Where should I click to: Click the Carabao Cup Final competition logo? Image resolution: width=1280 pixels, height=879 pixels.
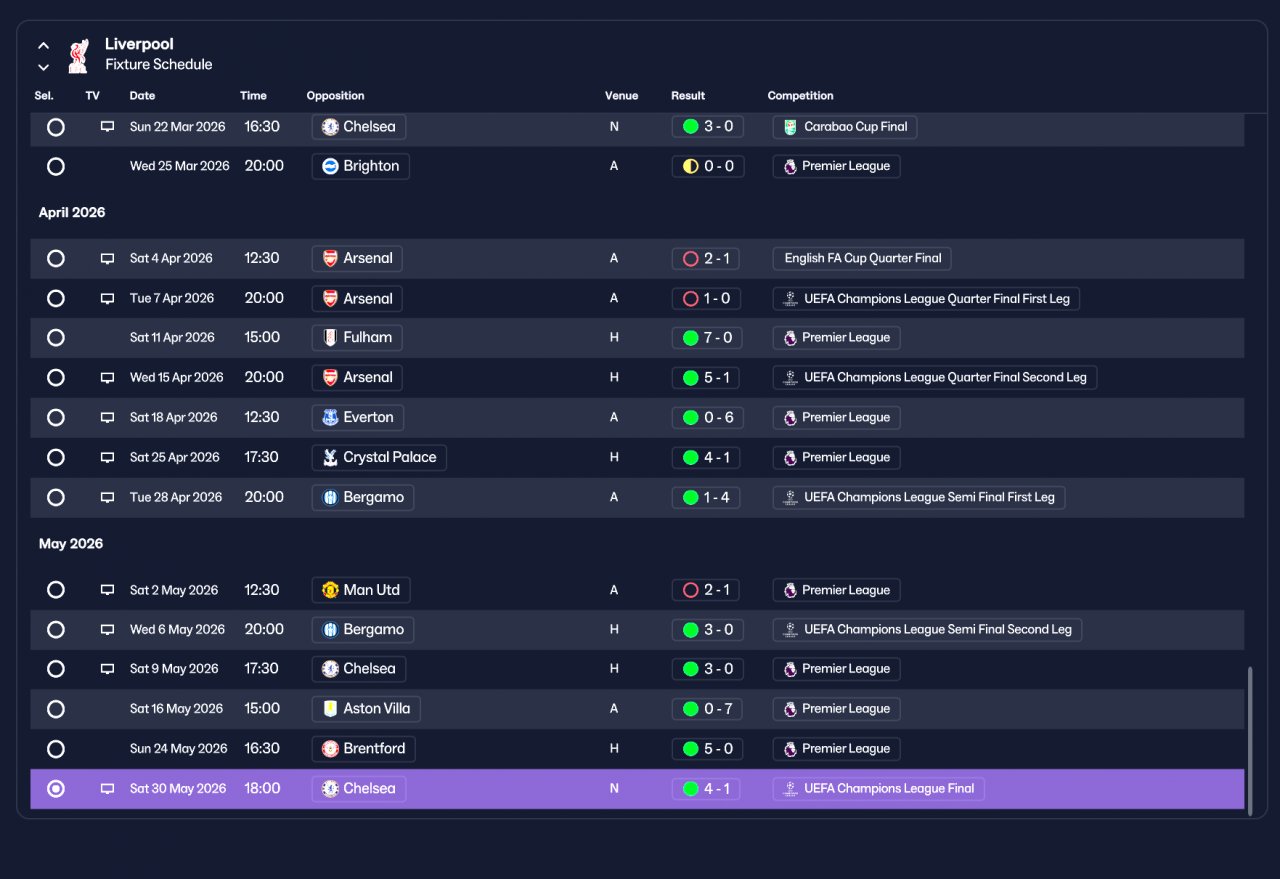point(790,127)
